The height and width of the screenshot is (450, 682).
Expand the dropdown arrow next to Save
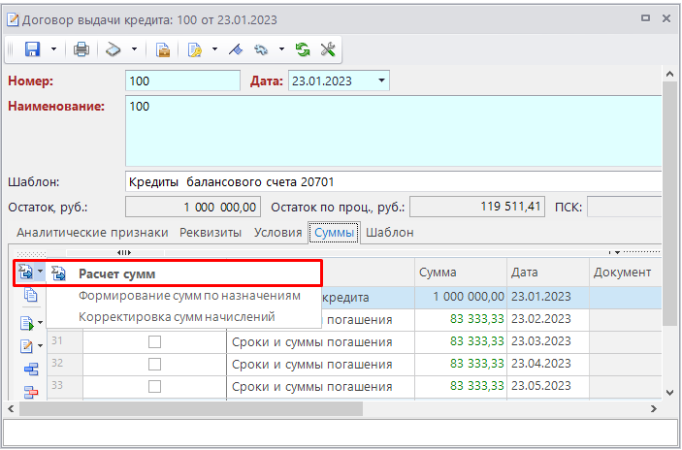coord(53,49)
